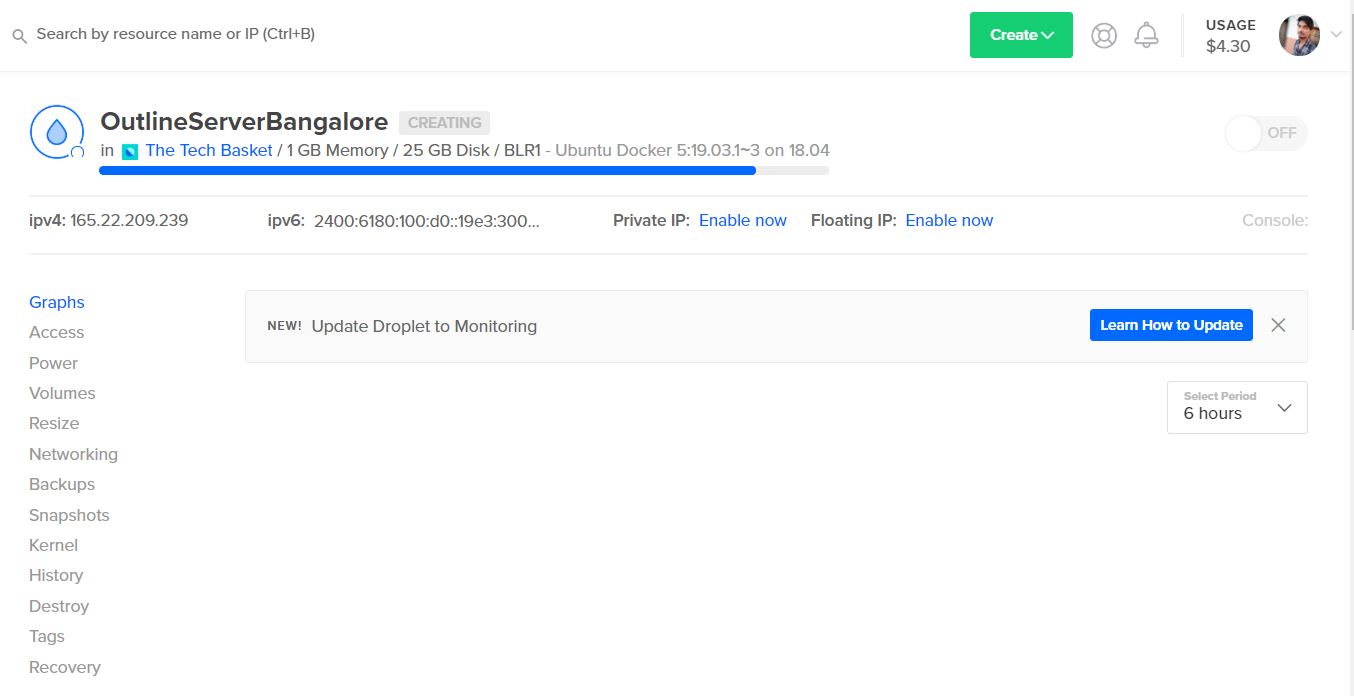Focus the resource name or IP search field
Image resolution: width=1354 pixels, height=696 pixels.
pos(176,34)
